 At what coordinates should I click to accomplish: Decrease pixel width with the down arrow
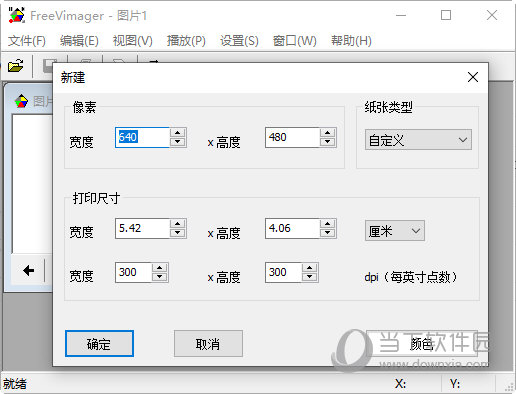(x=178, y=142)
